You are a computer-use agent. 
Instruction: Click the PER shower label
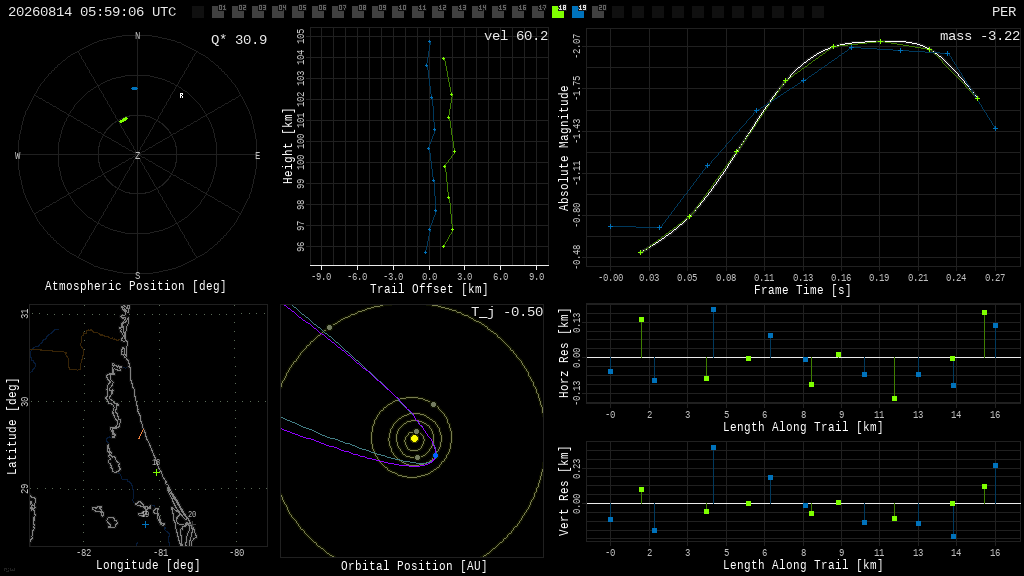(1004, 12)
